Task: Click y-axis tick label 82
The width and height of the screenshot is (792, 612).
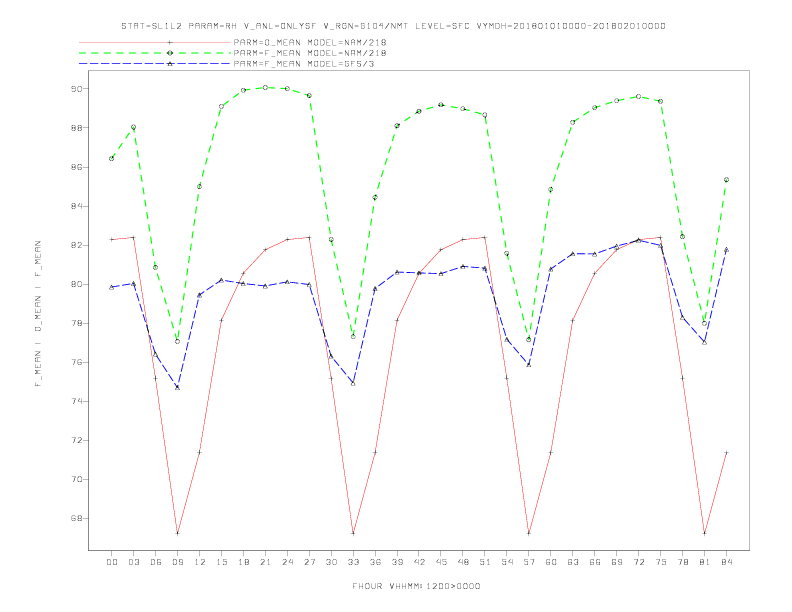Action: (76, 245)
